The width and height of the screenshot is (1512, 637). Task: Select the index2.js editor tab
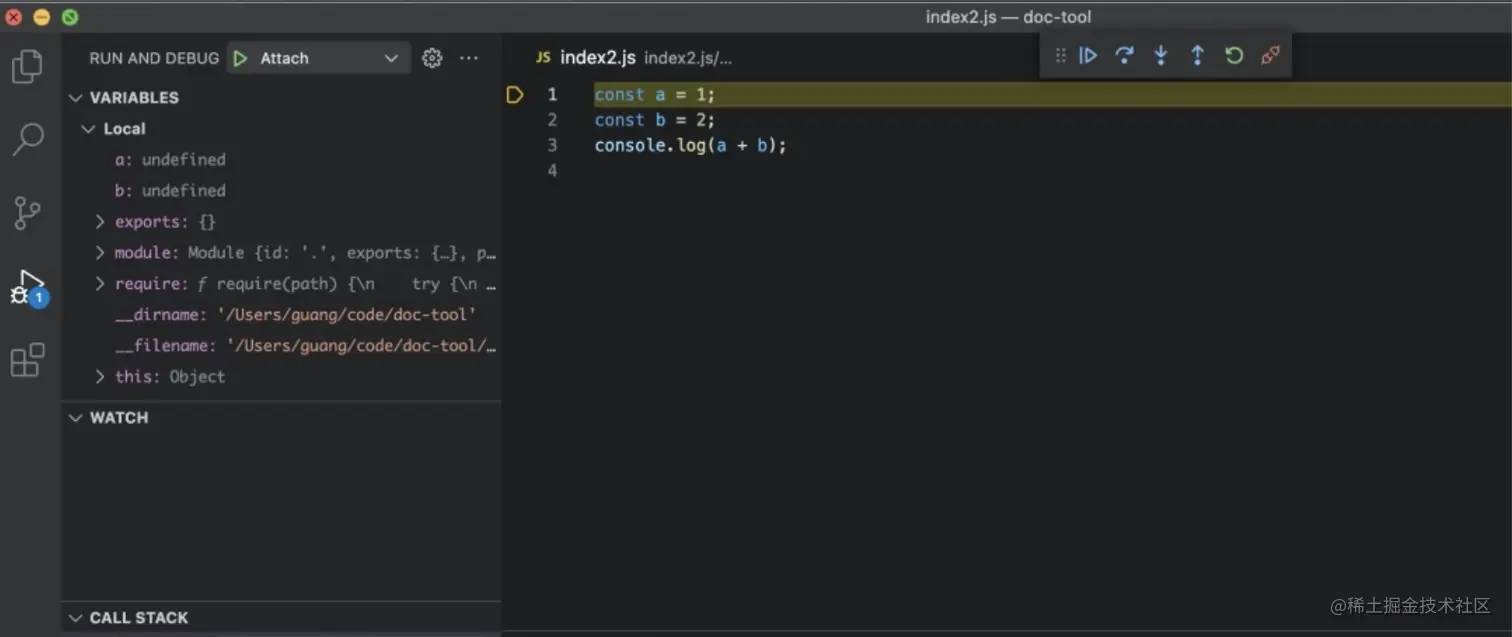[x=597, y=58]
